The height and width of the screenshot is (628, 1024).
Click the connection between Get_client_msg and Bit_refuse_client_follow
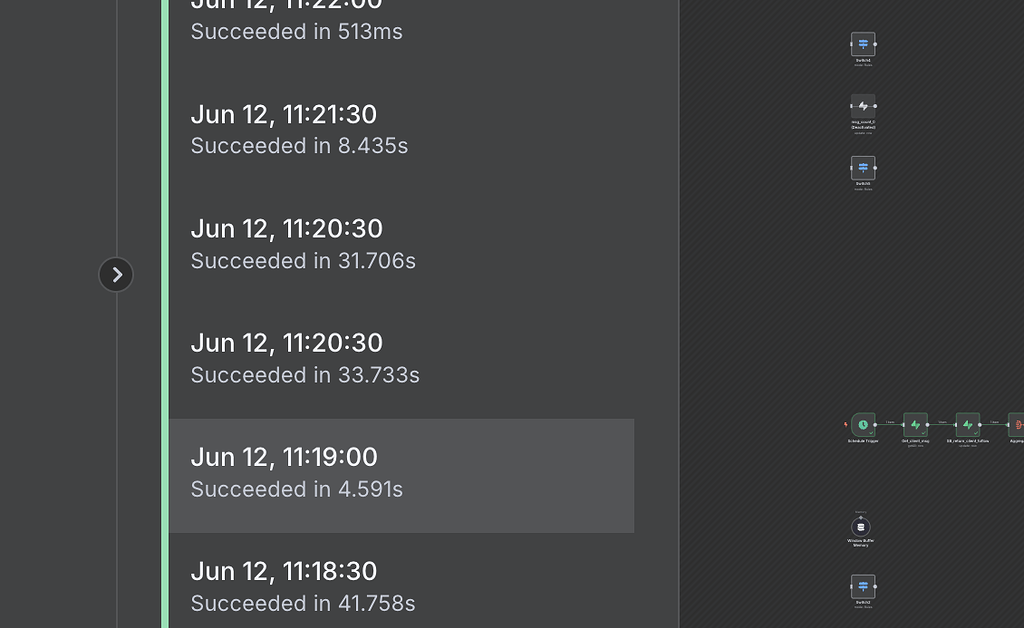point(942,424)
